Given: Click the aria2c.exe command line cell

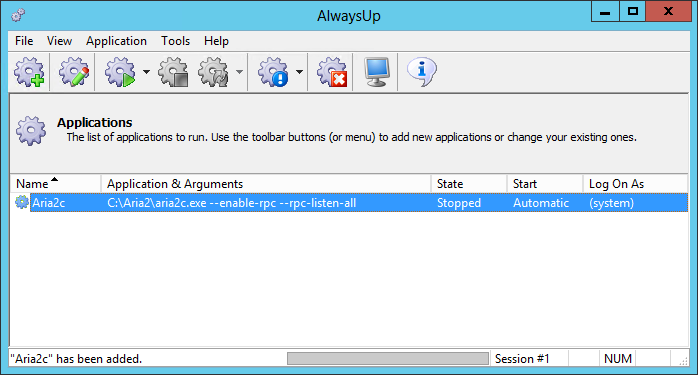Looking at the screenshot, I should coord(231,203).
